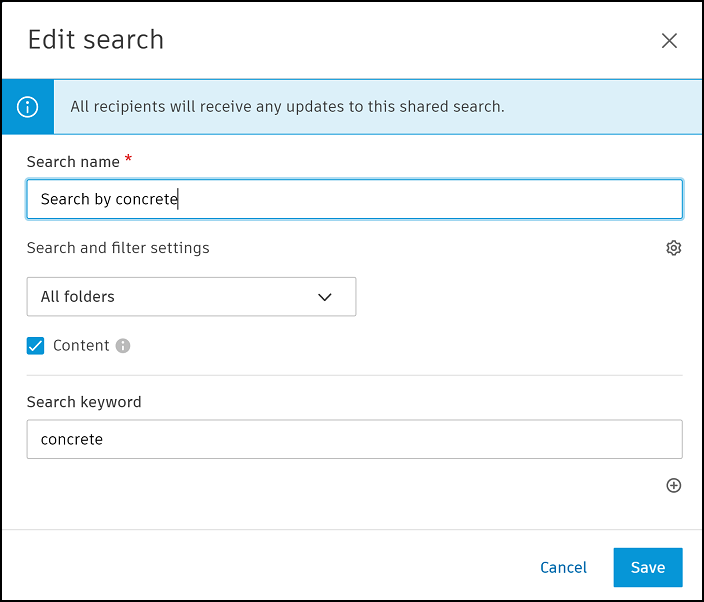This screenshot has width=704, height=602.
Task: Close the Edit search dialog with X
Action: click(x=669, y=41)
